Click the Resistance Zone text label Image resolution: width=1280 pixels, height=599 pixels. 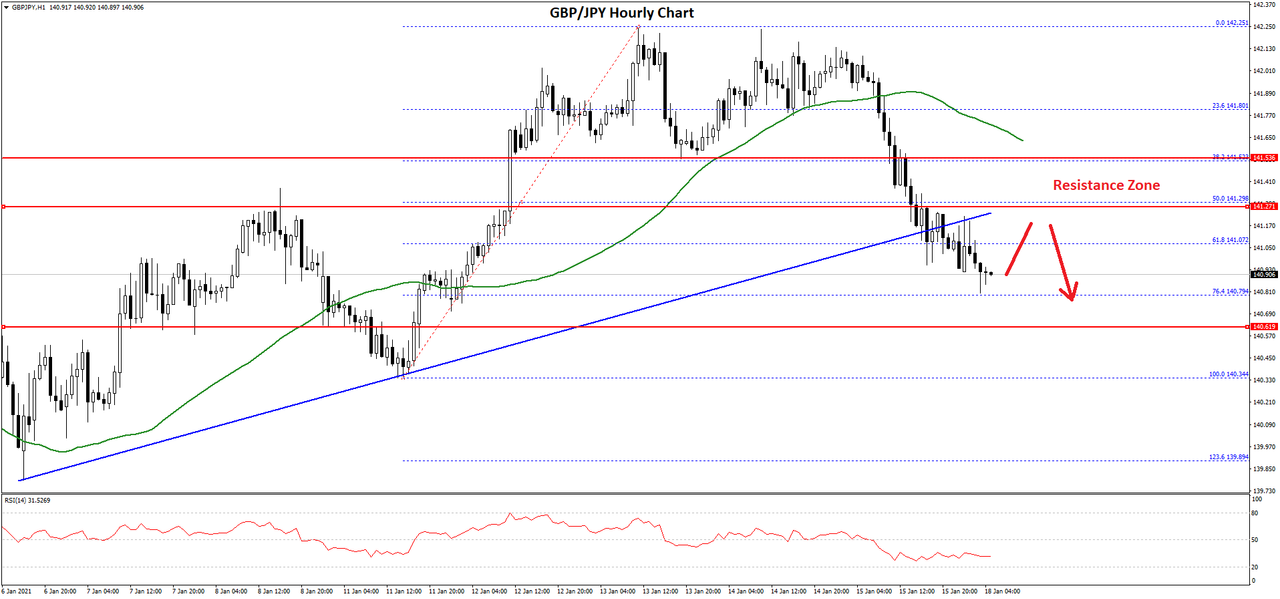[x=1105, y=185]
